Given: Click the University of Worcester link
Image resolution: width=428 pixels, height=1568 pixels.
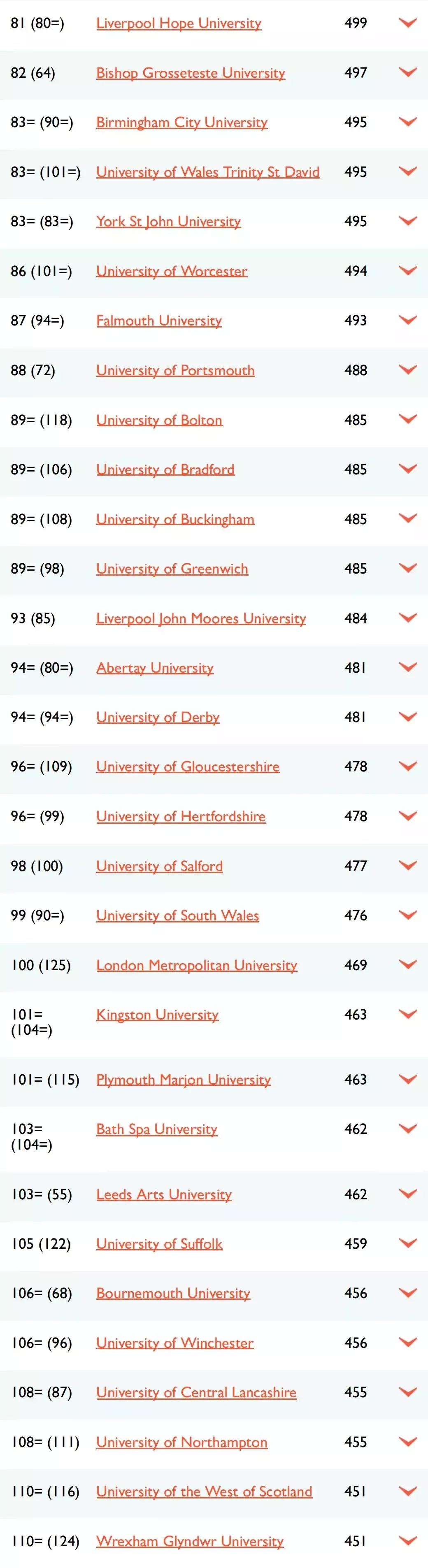Looking at the screenshot, I should coord(172,271).
